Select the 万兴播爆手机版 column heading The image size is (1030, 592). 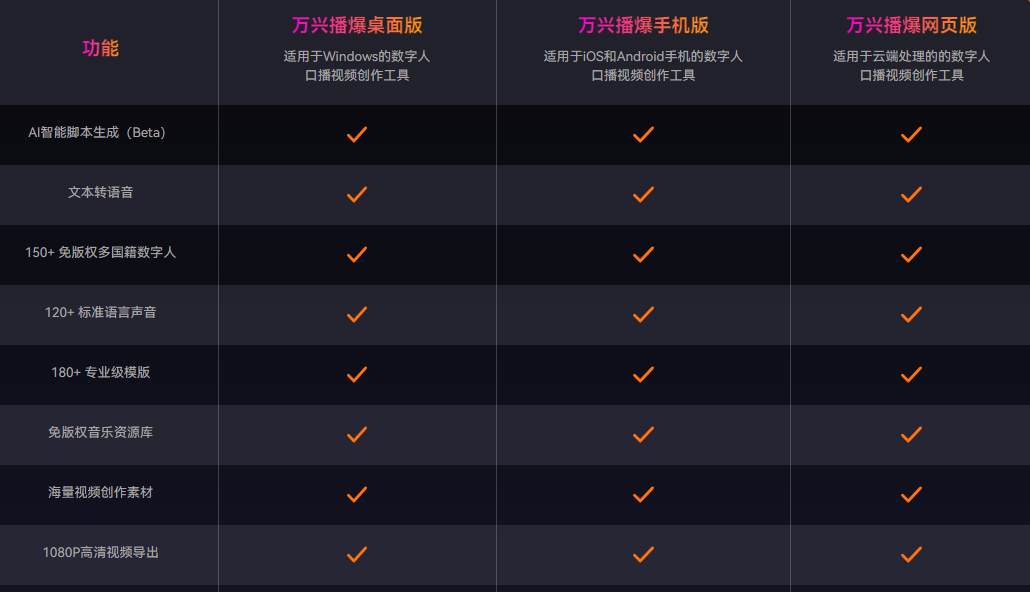click(643, 25)
